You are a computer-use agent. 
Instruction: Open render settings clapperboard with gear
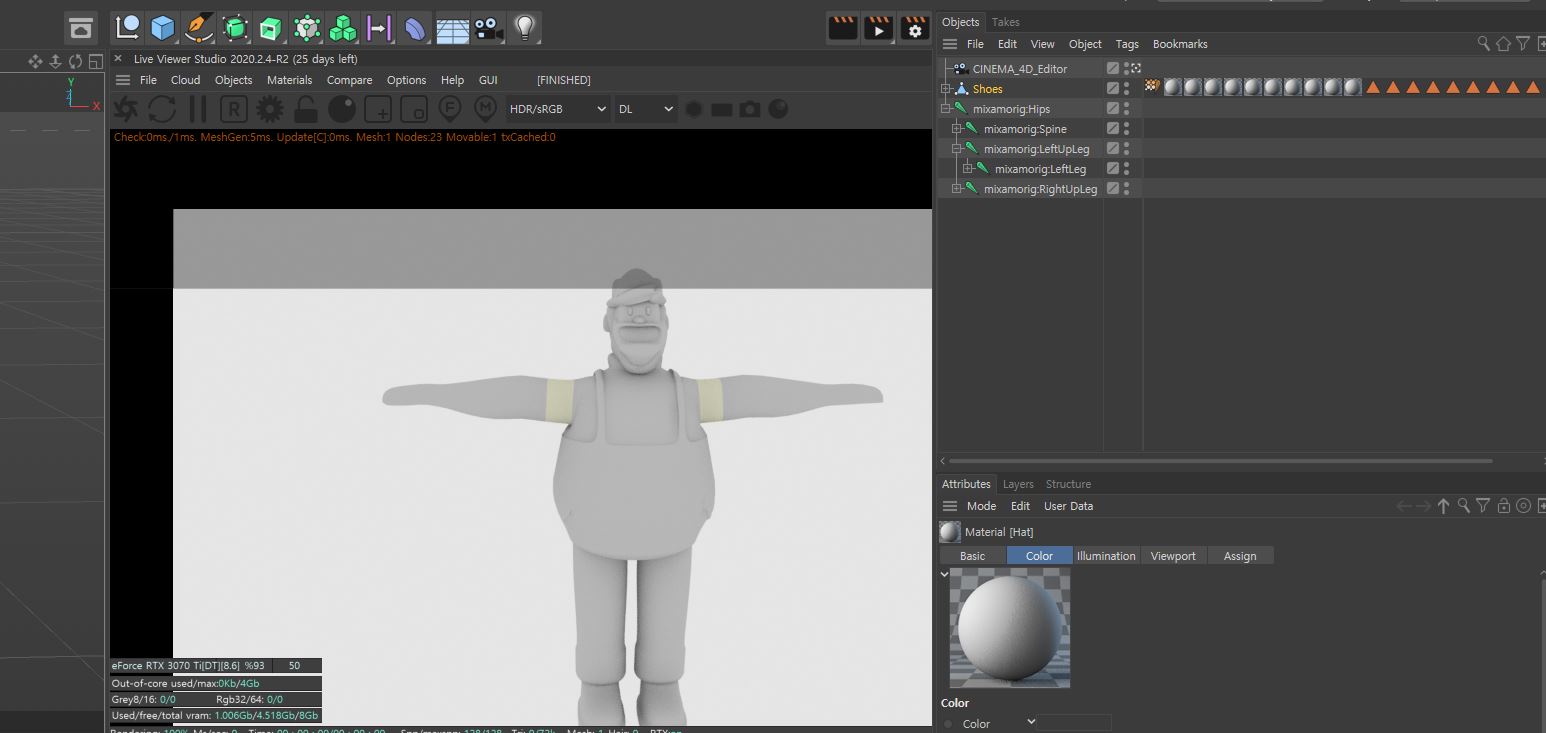pyautogui.click(x=914, y=28)
